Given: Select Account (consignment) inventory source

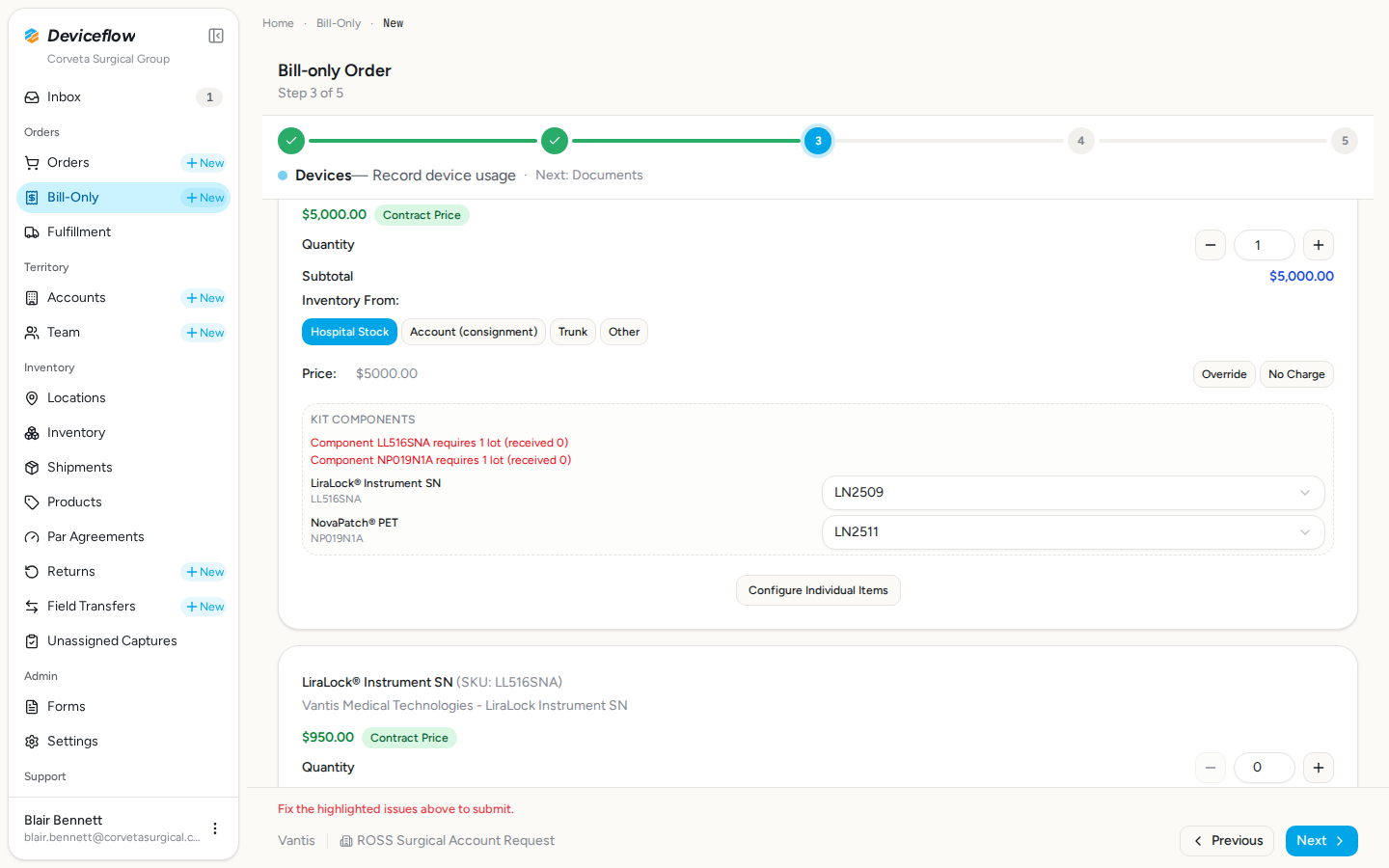Looking at the screenshot, I should click(474, 332).
